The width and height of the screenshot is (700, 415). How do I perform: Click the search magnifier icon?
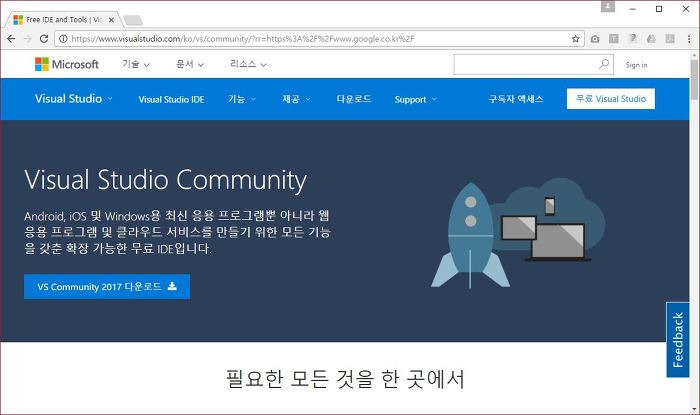point(604,64)
